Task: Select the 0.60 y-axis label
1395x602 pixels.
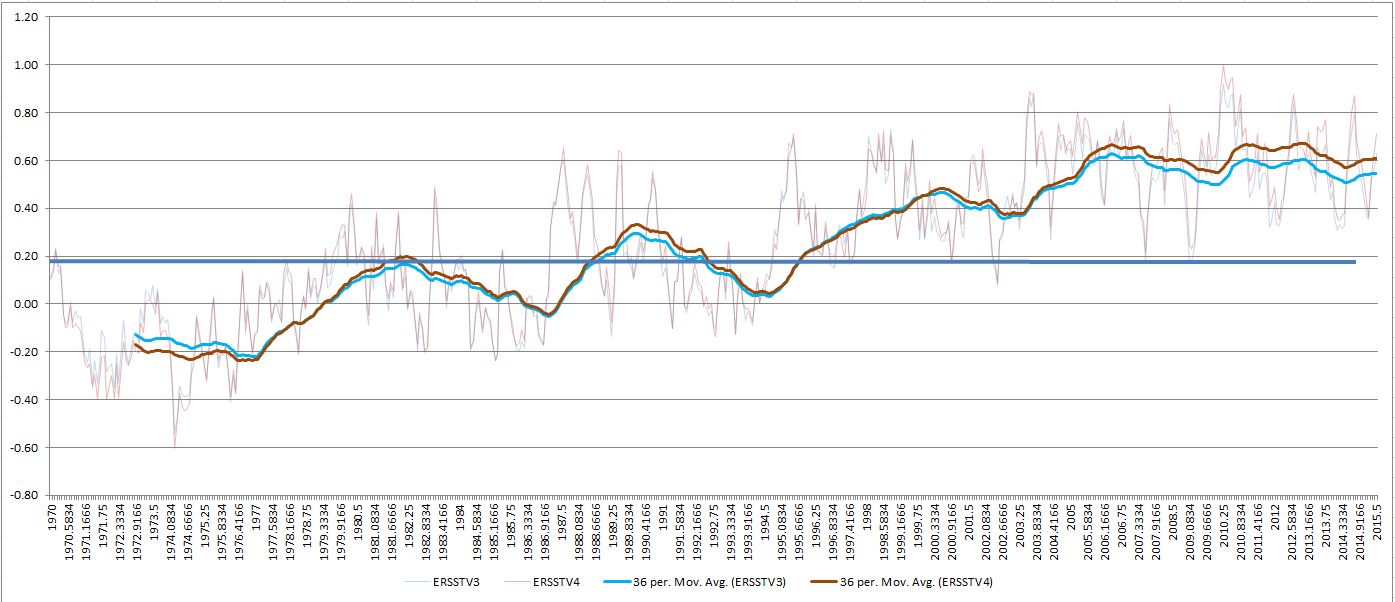Action: tap(27, 161)
